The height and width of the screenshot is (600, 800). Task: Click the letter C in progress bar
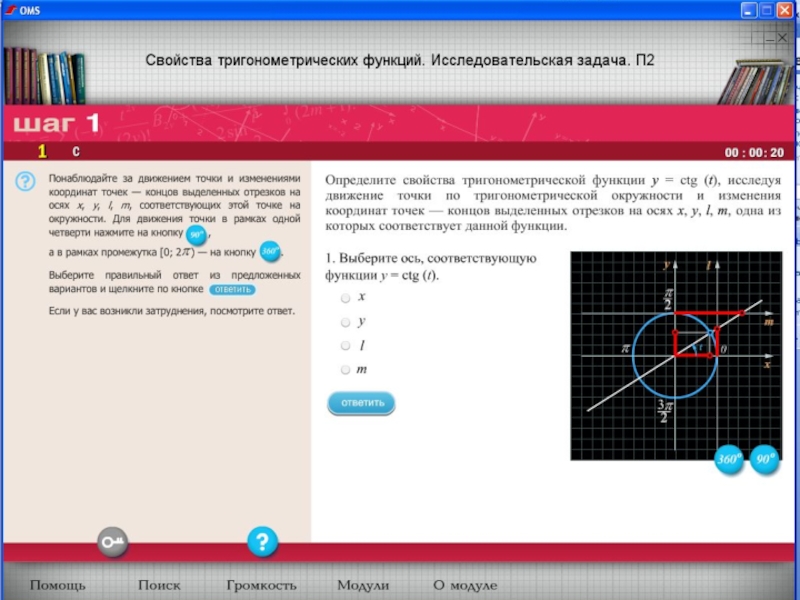click(76, 152)
